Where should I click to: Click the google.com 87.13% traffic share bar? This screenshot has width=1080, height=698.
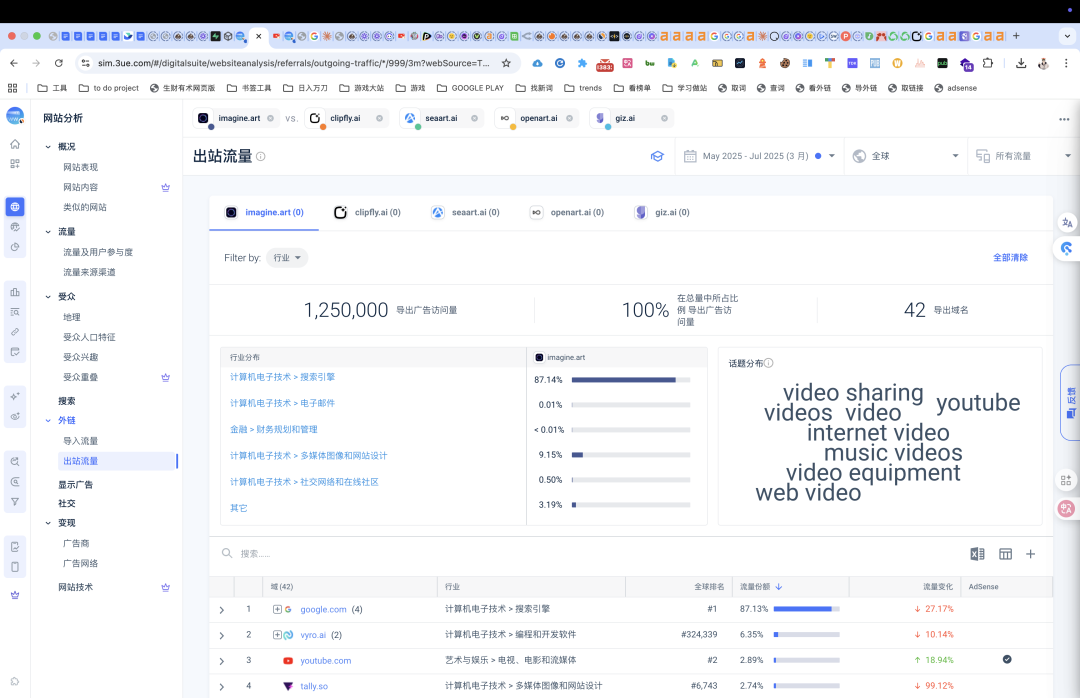tap(807, 609)
